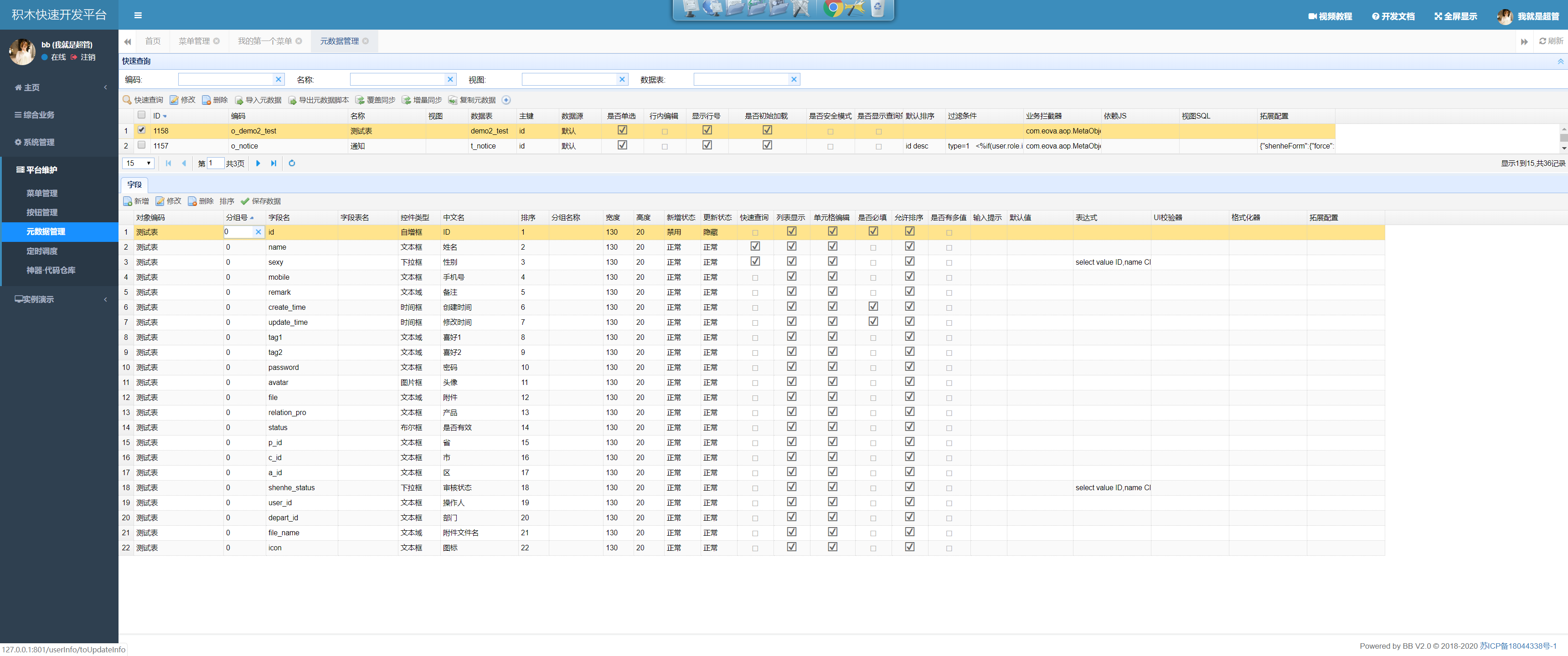Collapse the 平台维护 sidebar menu
Viewport: 1568px width, 656px height.
click(x=59, y=170)
